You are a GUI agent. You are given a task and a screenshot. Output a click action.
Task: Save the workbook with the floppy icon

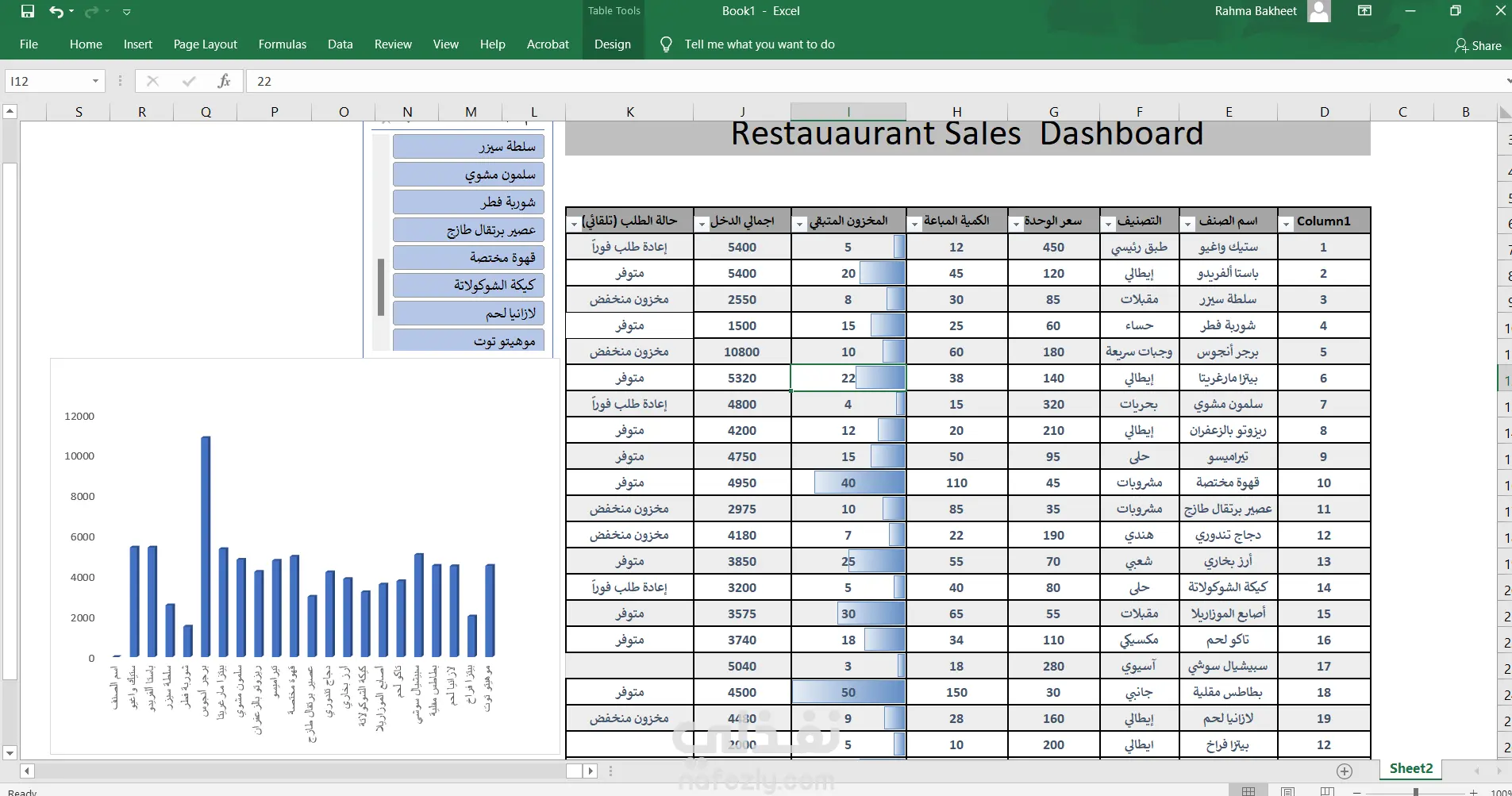[x=28, y=11]
